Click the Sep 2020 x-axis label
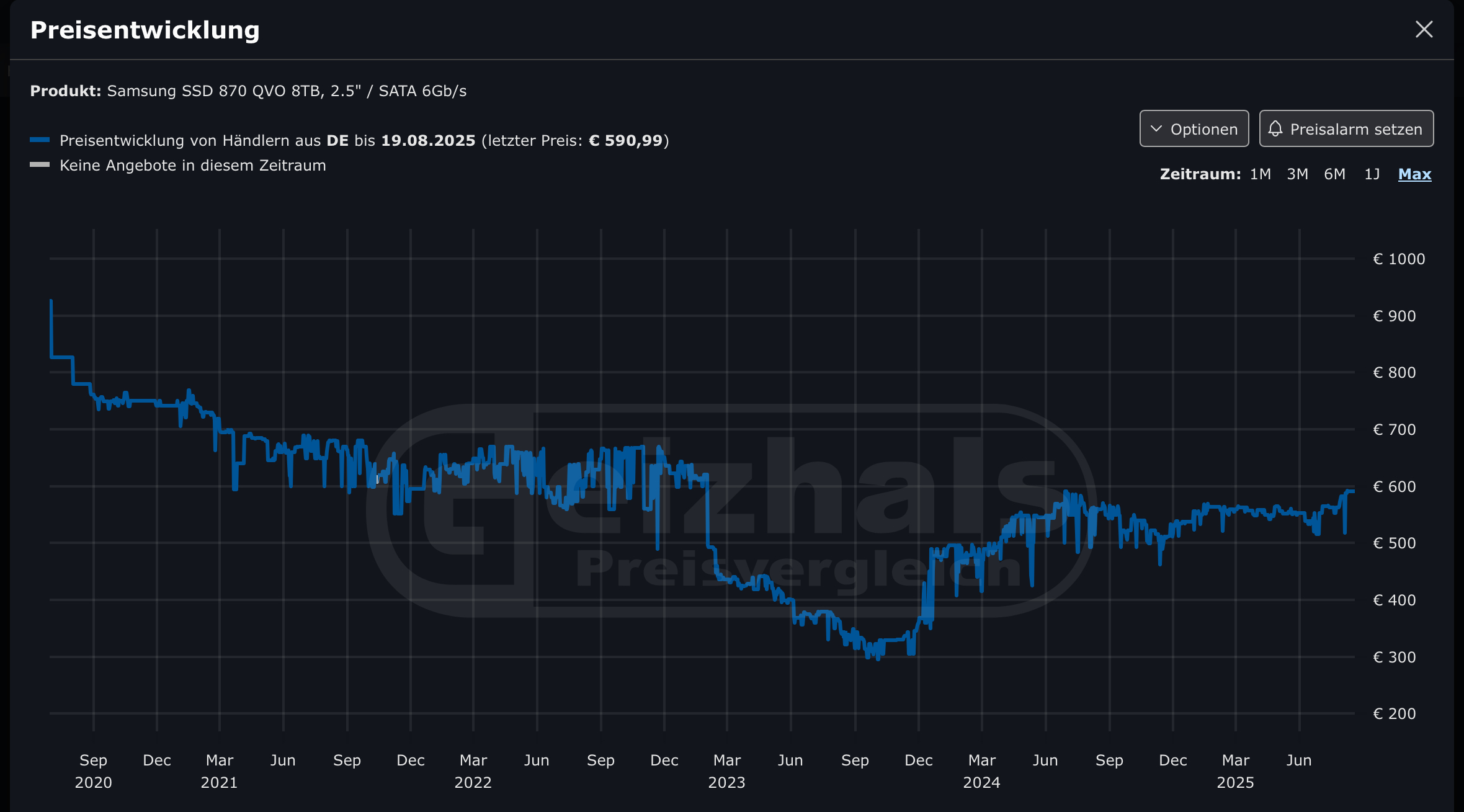 click(x=94, y=771)
